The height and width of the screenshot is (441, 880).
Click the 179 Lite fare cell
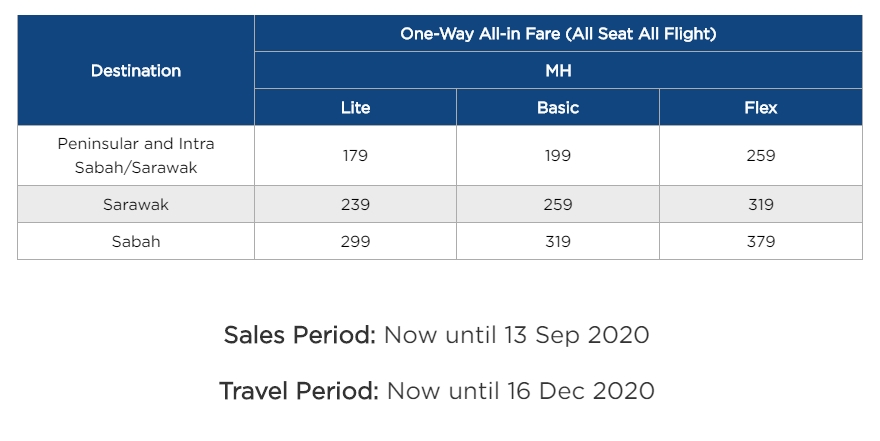[355, 156]
